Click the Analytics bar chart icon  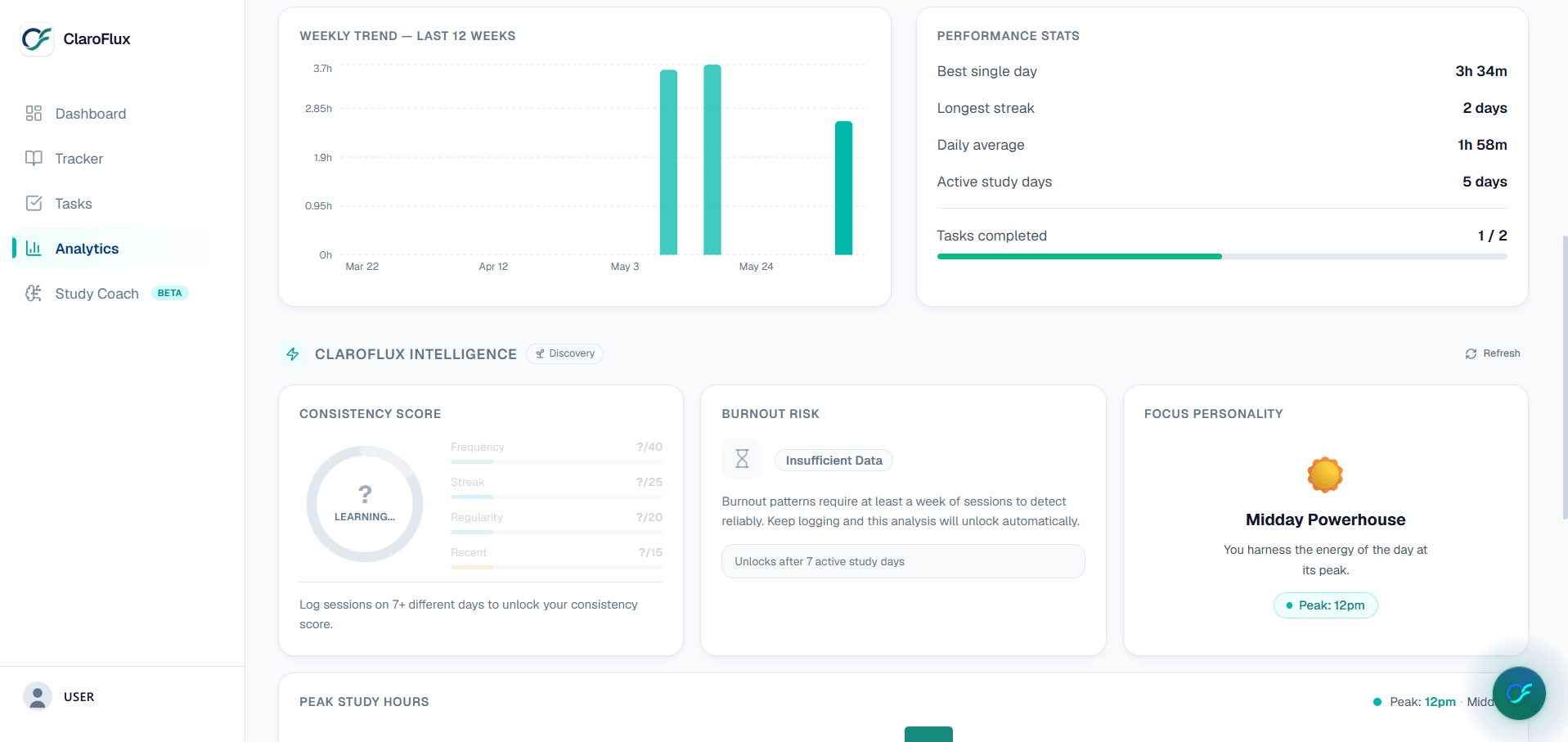tap(34, 248)
